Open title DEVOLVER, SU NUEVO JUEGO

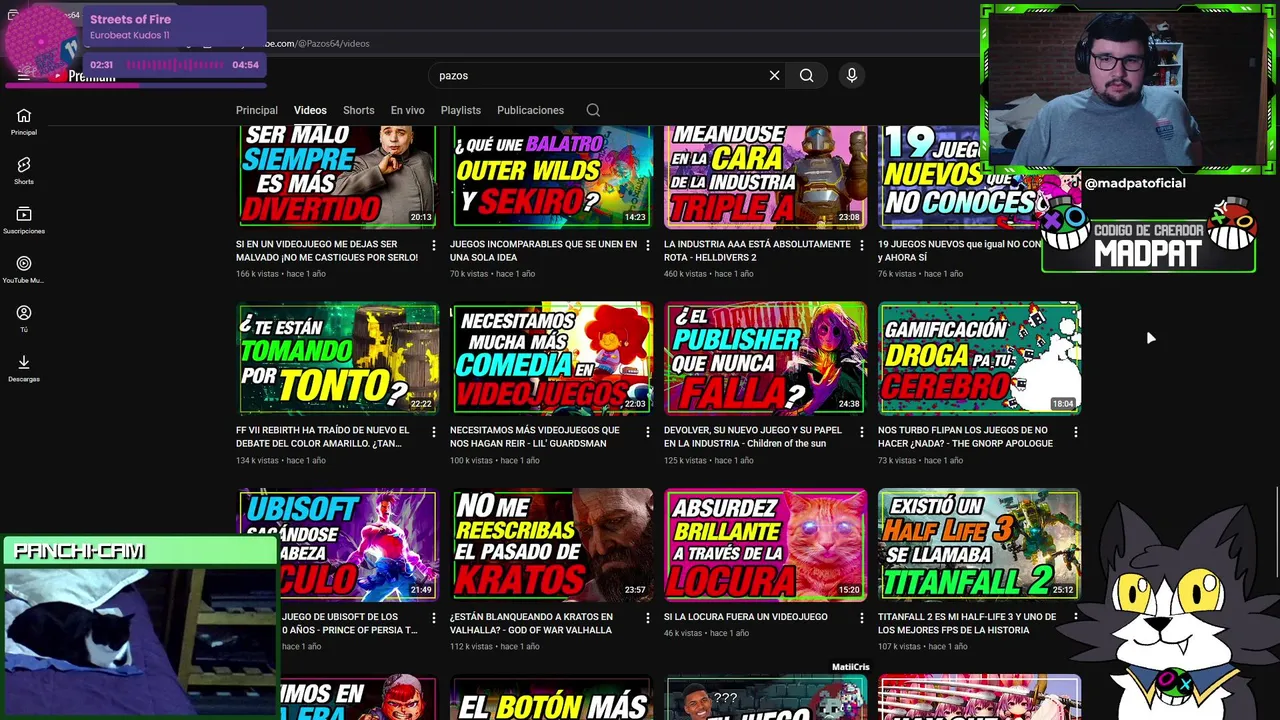tap(753, 436)
